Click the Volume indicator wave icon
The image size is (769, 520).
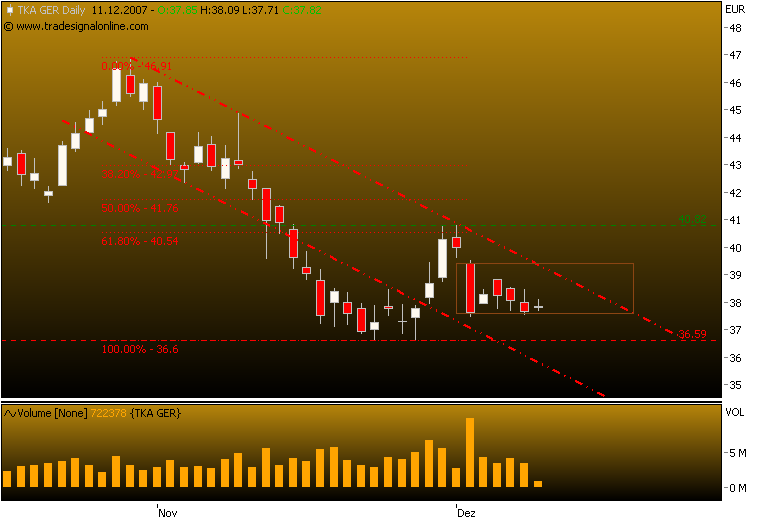(x=9, y=414)
